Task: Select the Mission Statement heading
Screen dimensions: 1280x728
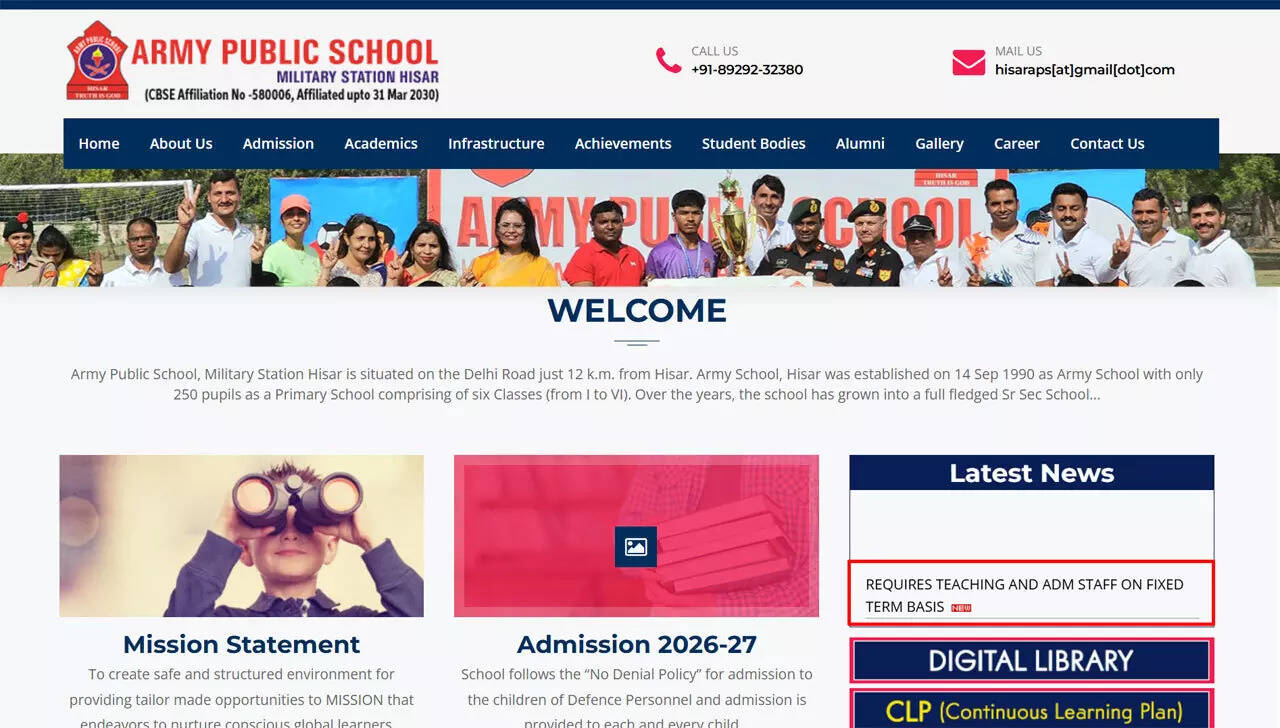Action: (x=240, y=644)
